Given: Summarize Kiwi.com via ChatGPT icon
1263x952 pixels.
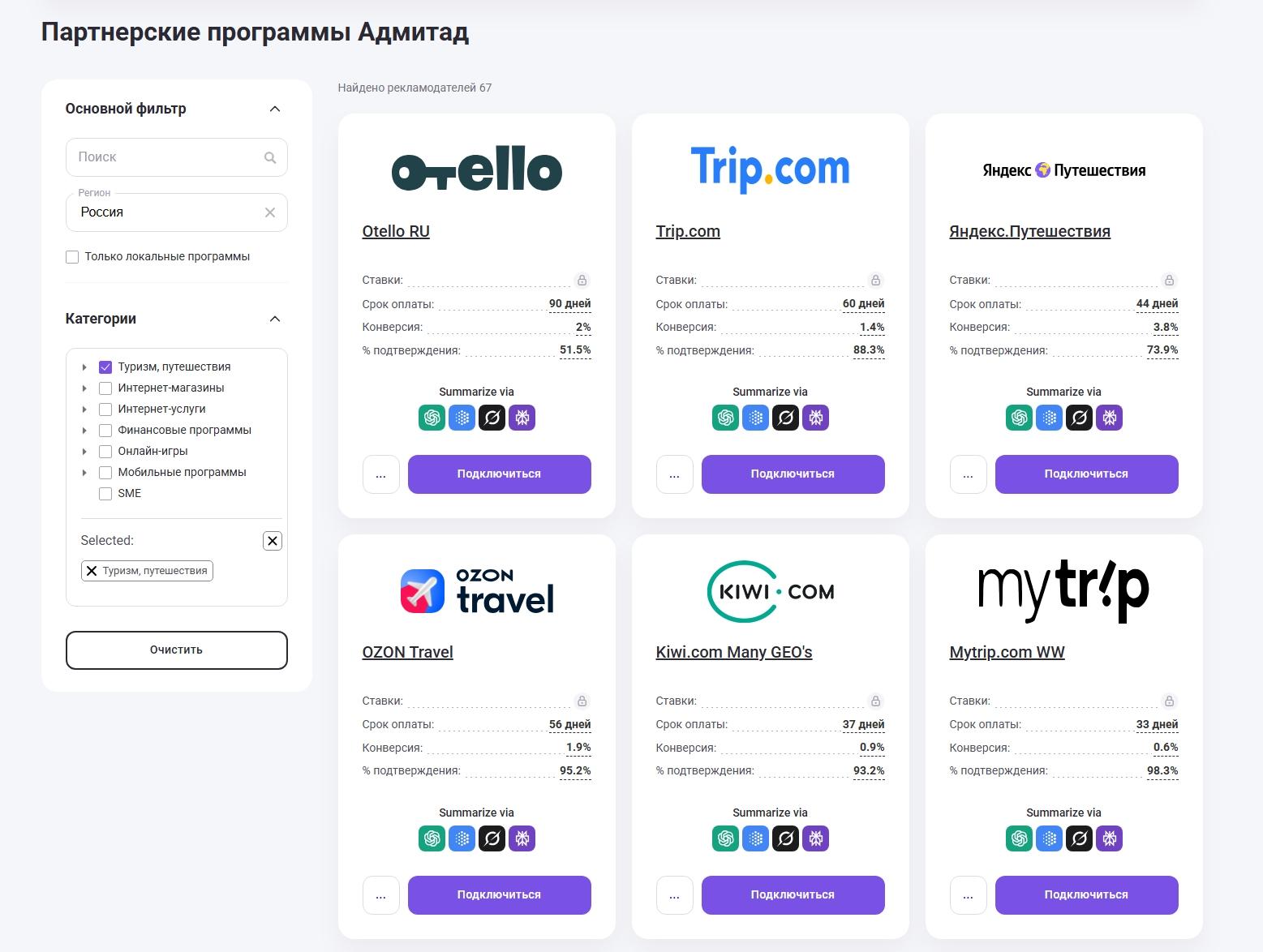Looking at the screenshot, I should pyautogui.click(x=726, y=839).
